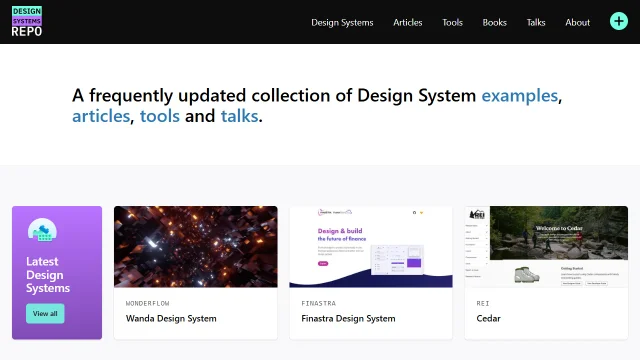Go to the Tools nav item

tap(452, 22)
